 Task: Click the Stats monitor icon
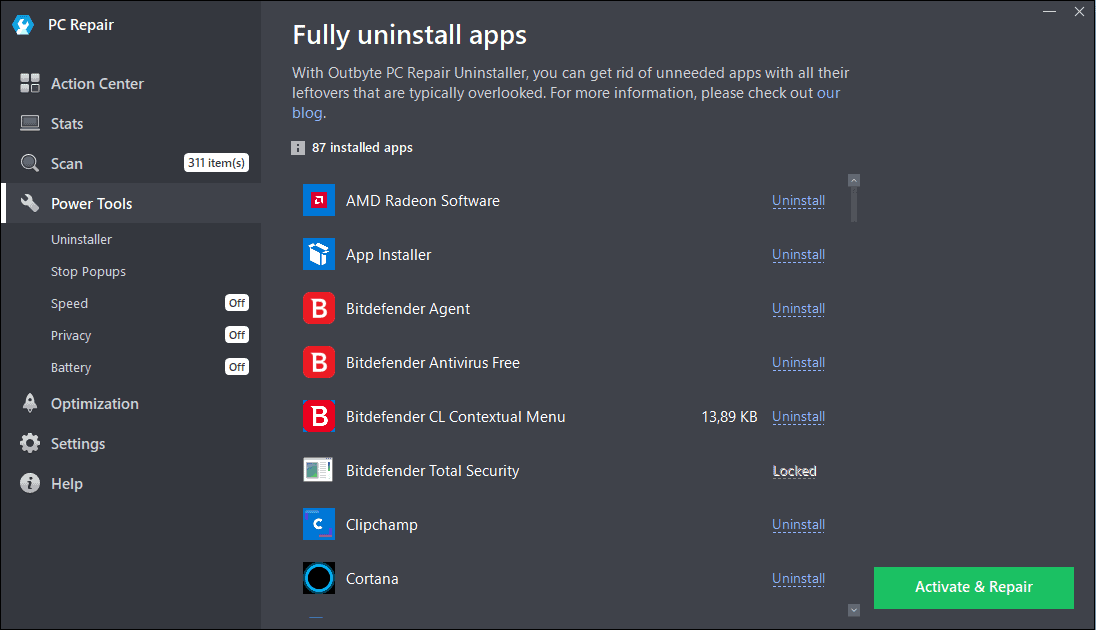coord(30,123)
